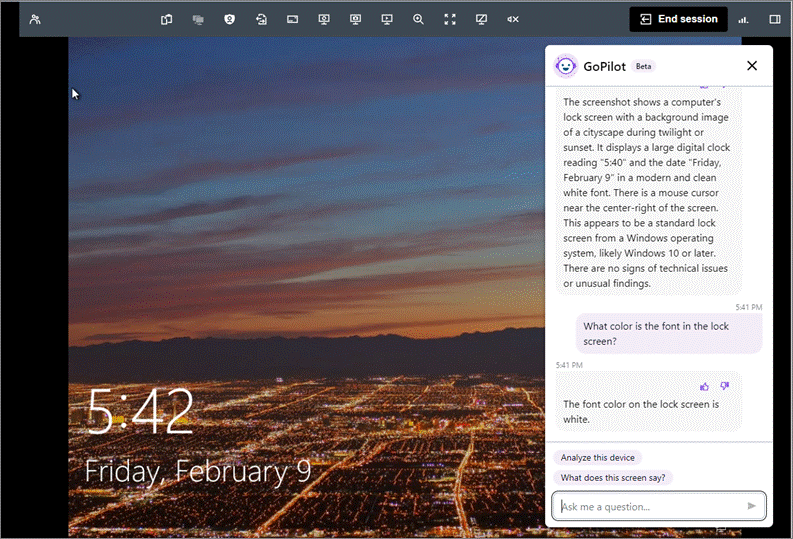Screen dimensions: 793x539
Task: Click the question about lock screen font color
Action: click(669, 334)
